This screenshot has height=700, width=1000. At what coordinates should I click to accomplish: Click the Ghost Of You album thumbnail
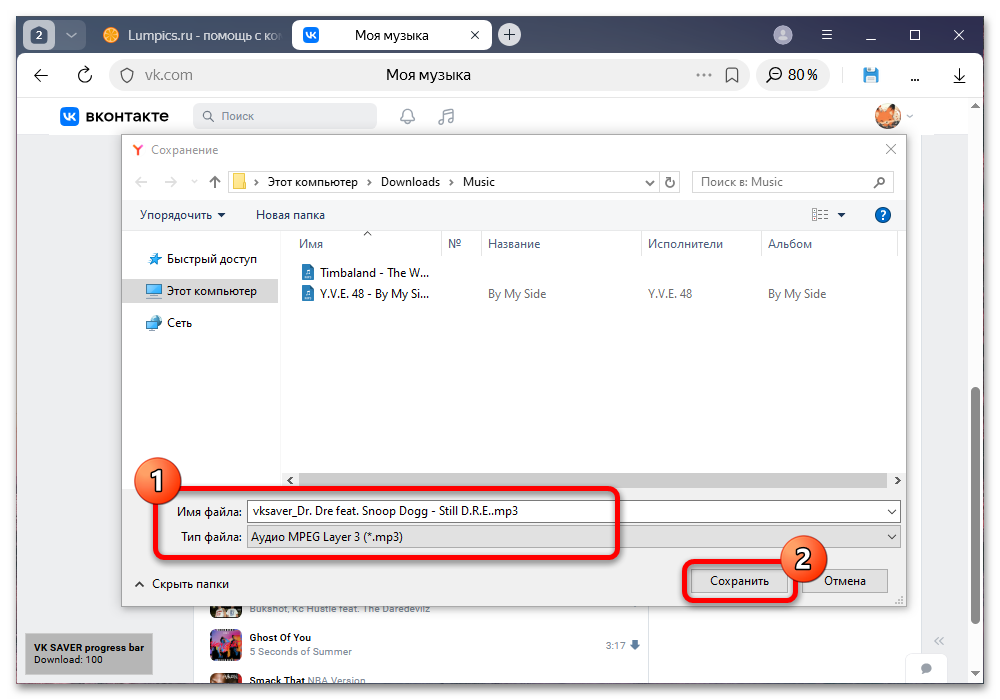coord(226,645)
